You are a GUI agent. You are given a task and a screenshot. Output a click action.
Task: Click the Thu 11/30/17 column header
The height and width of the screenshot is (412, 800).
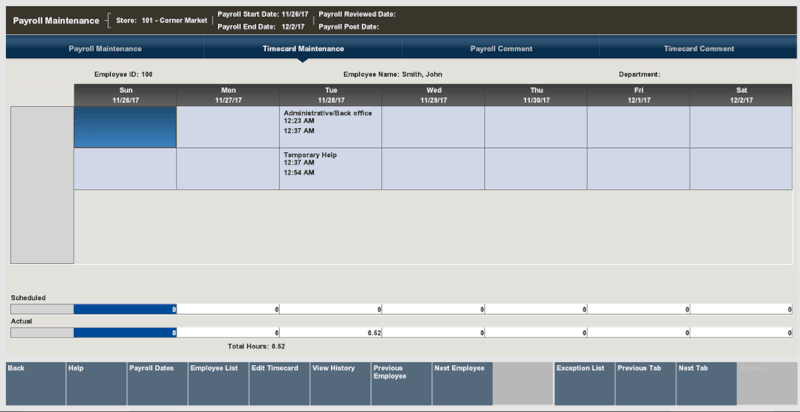pos(536,95)
